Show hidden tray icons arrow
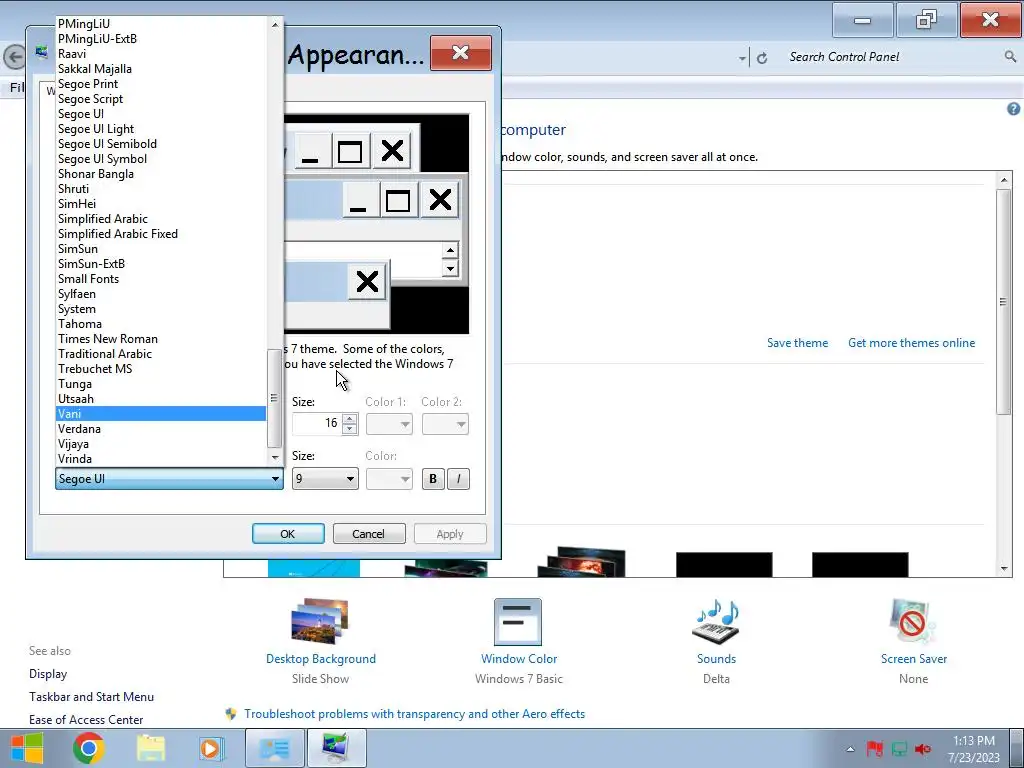1024x768 pixels. pos(850,749)
